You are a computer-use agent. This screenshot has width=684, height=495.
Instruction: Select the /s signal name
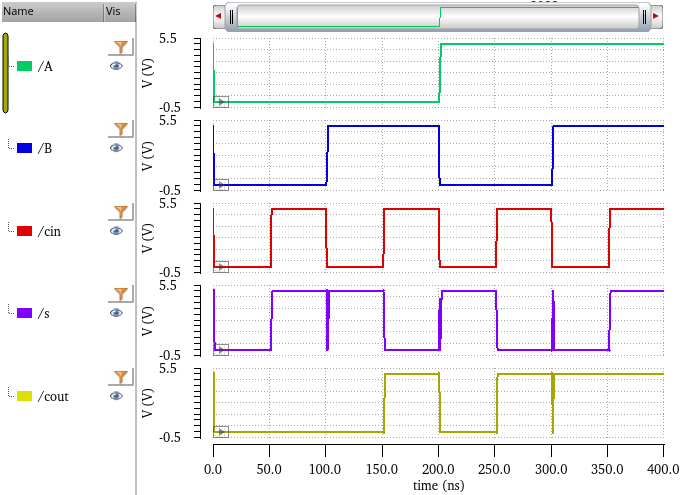(x=44, y=313)
